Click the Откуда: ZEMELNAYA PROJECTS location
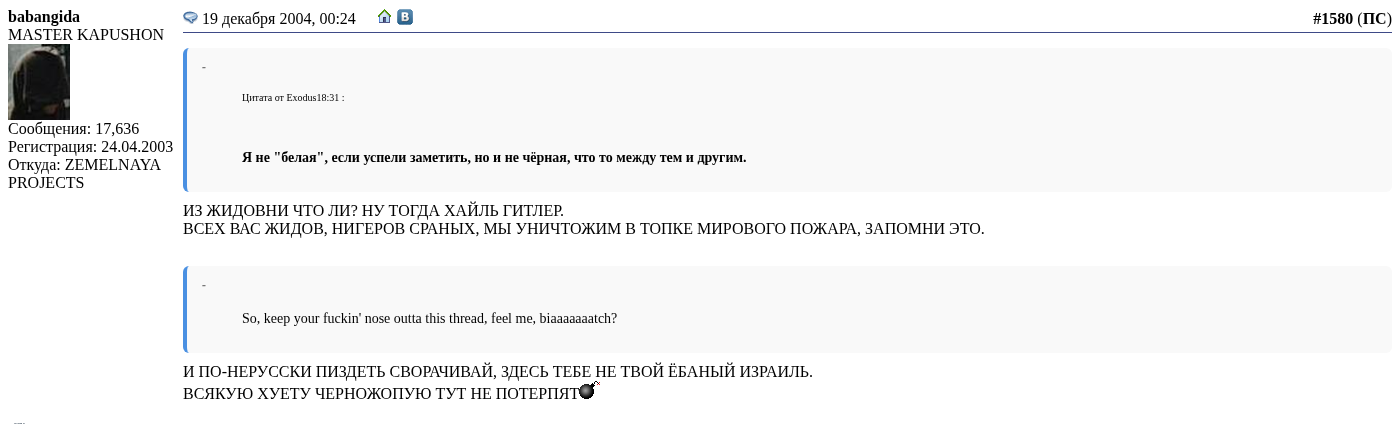This screenshot has height=424, width=1400. pyautogui.click(x=84, y=174)
